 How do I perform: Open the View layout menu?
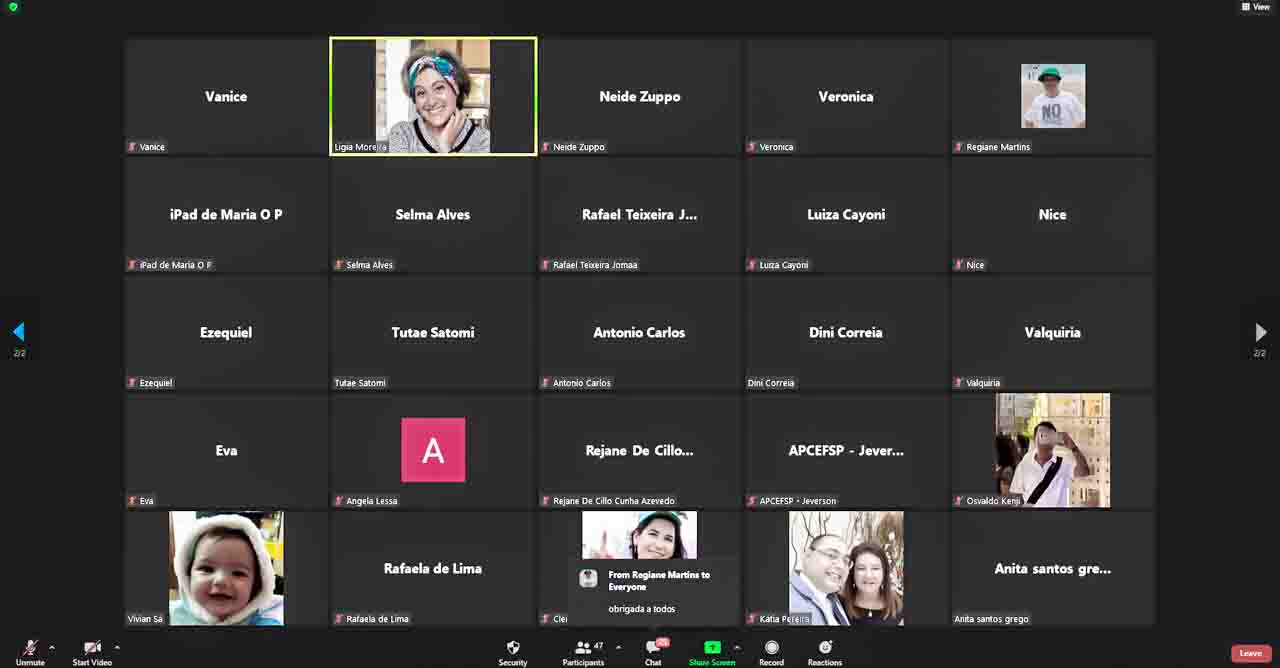(x=1256, y=7)
